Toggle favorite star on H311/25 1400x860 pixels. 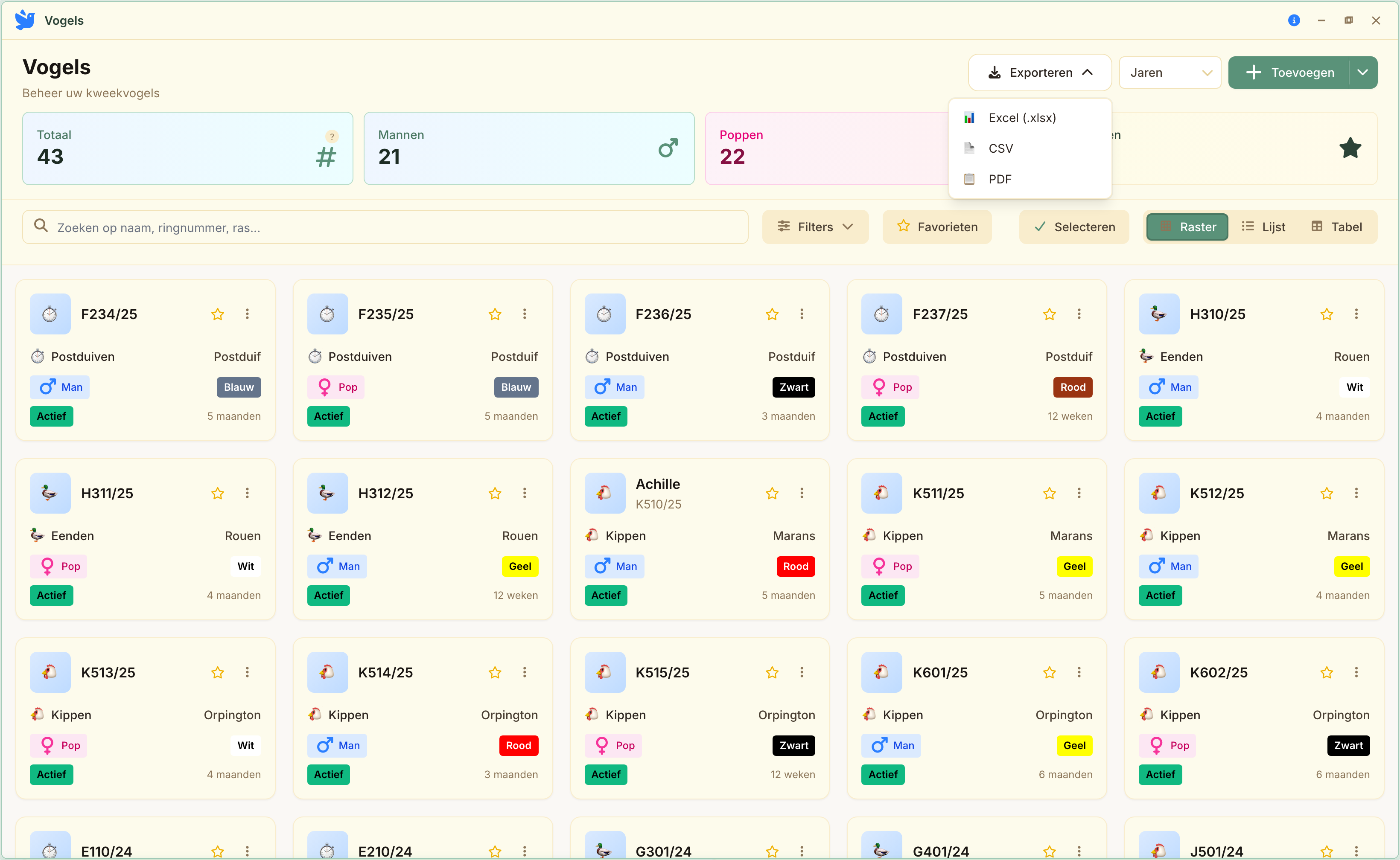217,493
